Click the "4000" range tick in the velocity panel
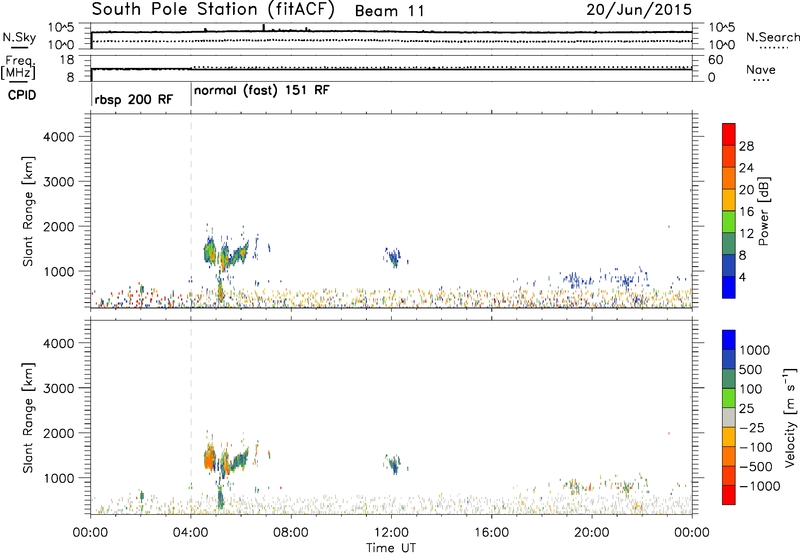 (x=58, y=343)
